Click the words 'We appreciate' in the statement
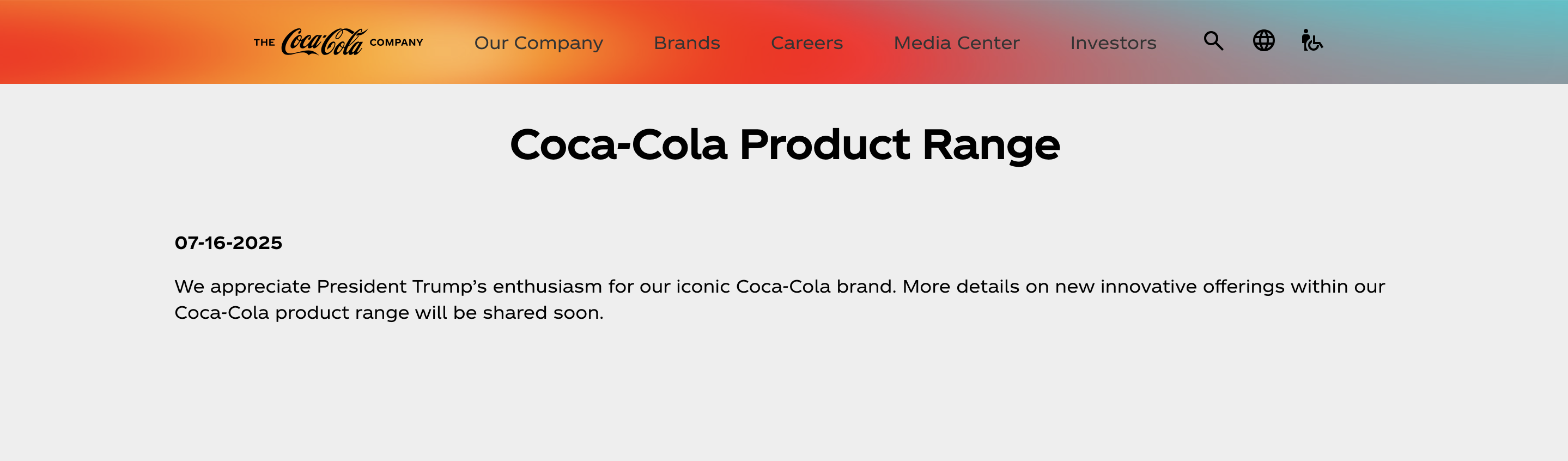The height and width of the screenshot is (461, 1568). click(242, 286)
